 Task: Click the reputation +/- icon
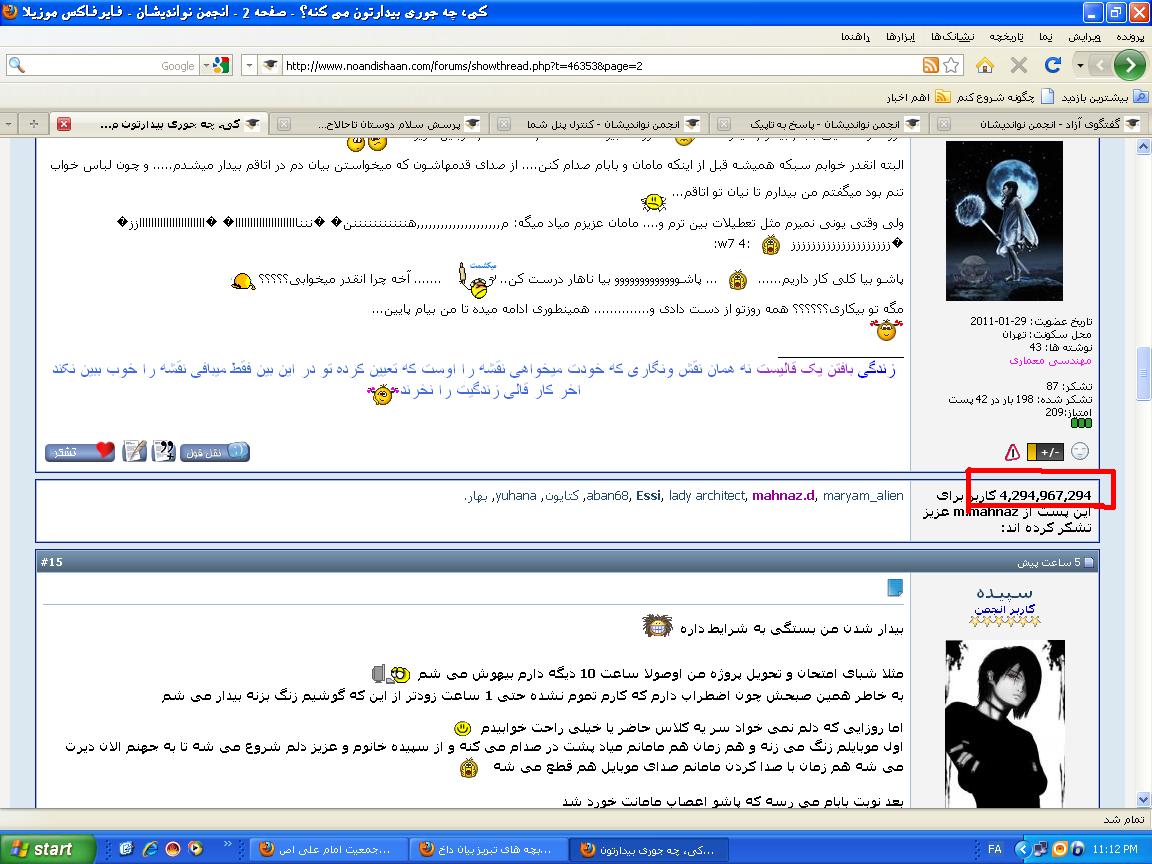pyautogui.click(x=1045, y=452)
